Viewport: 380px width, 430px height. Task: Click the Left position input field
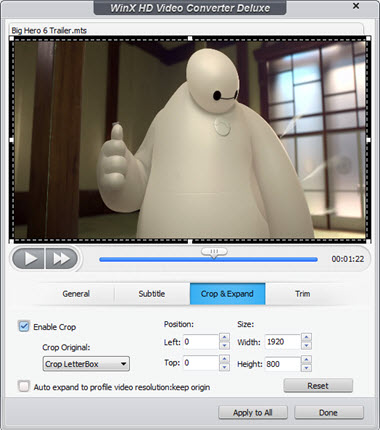[x=201, y=342]
